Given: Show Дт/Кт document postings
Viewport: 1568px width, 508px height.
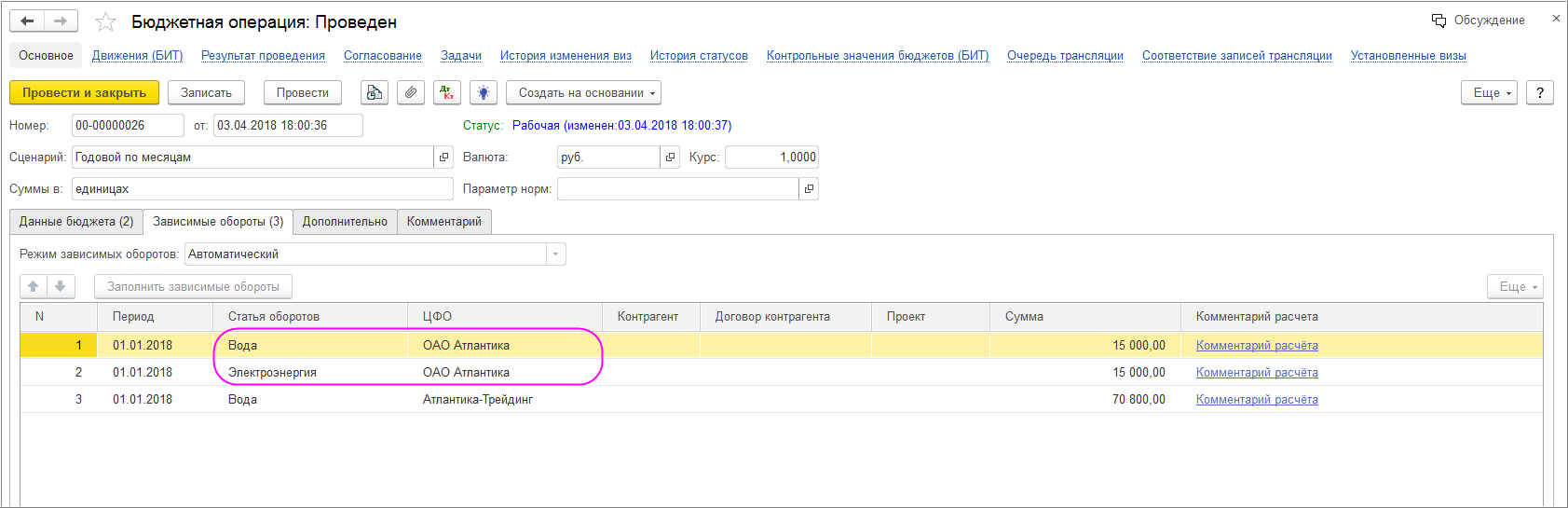Looking at the screenshot, I should coord(447,93).
